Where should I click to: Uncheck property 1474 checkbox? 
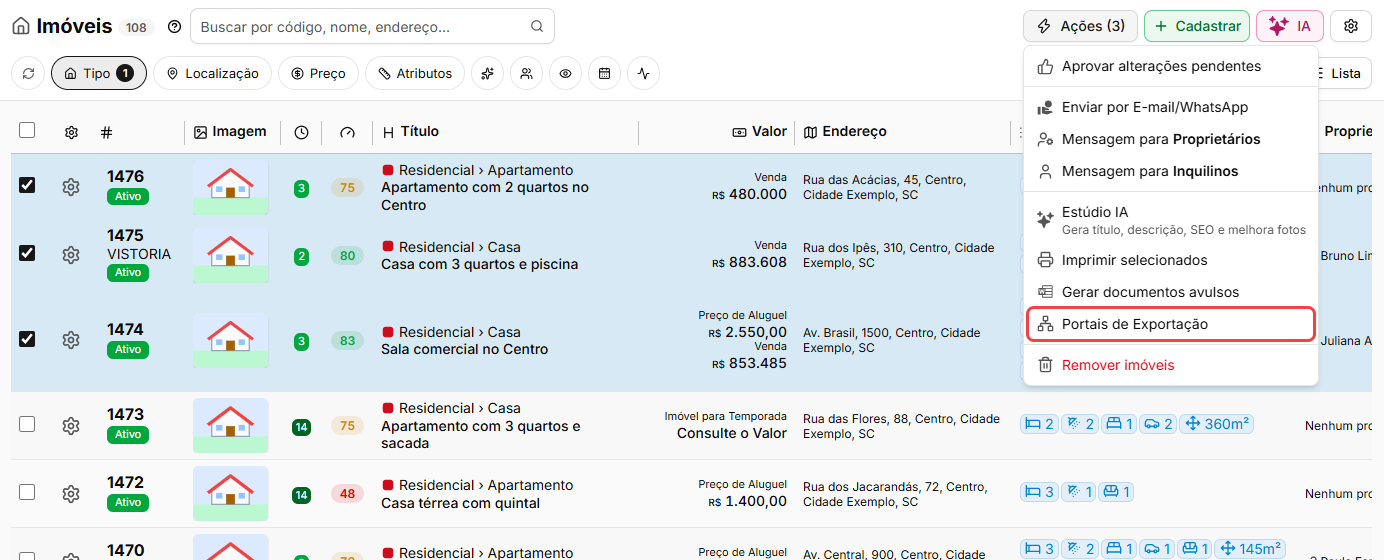point(27,339)
